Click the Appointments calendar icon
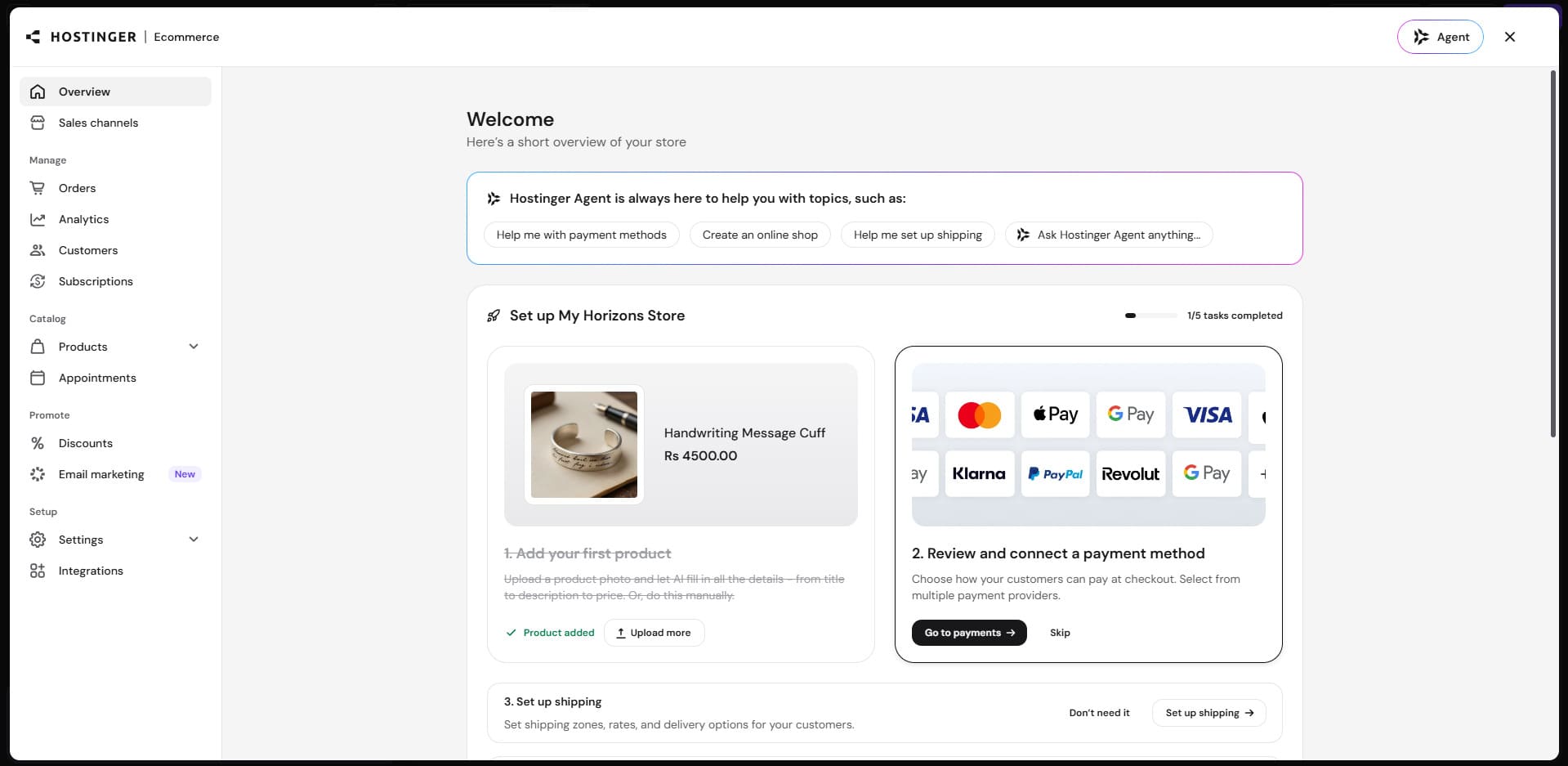This screenshot has width=1568, height=766. click(38, 378)
